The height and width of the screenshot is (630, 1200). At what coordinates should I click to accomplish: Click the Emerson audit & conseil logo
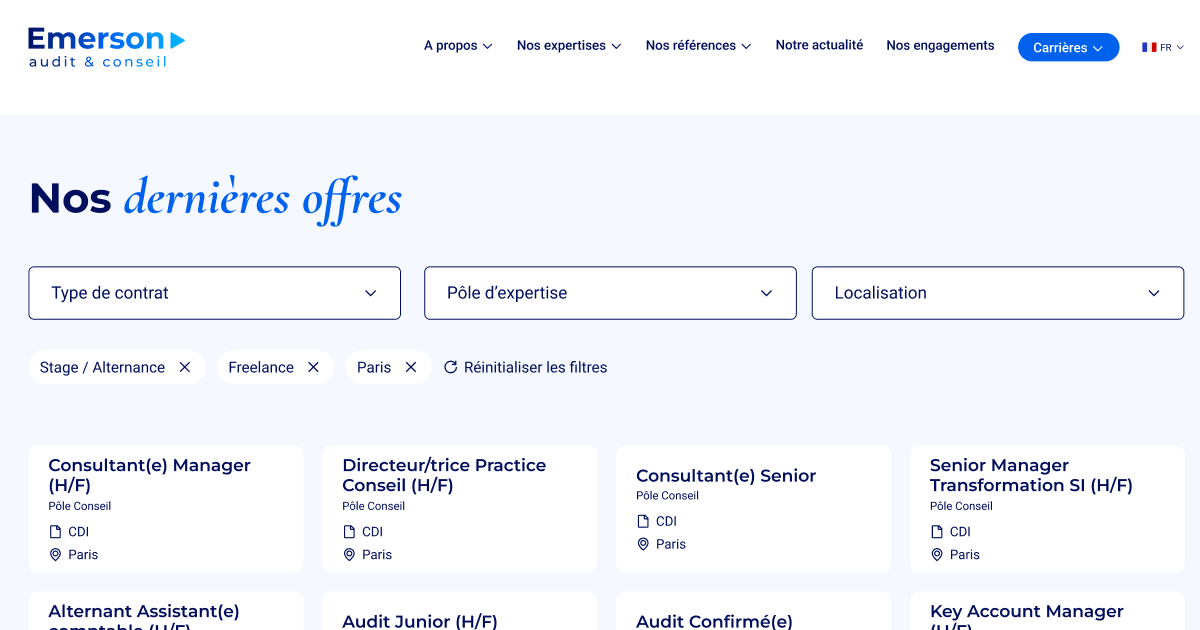[106, 46]
